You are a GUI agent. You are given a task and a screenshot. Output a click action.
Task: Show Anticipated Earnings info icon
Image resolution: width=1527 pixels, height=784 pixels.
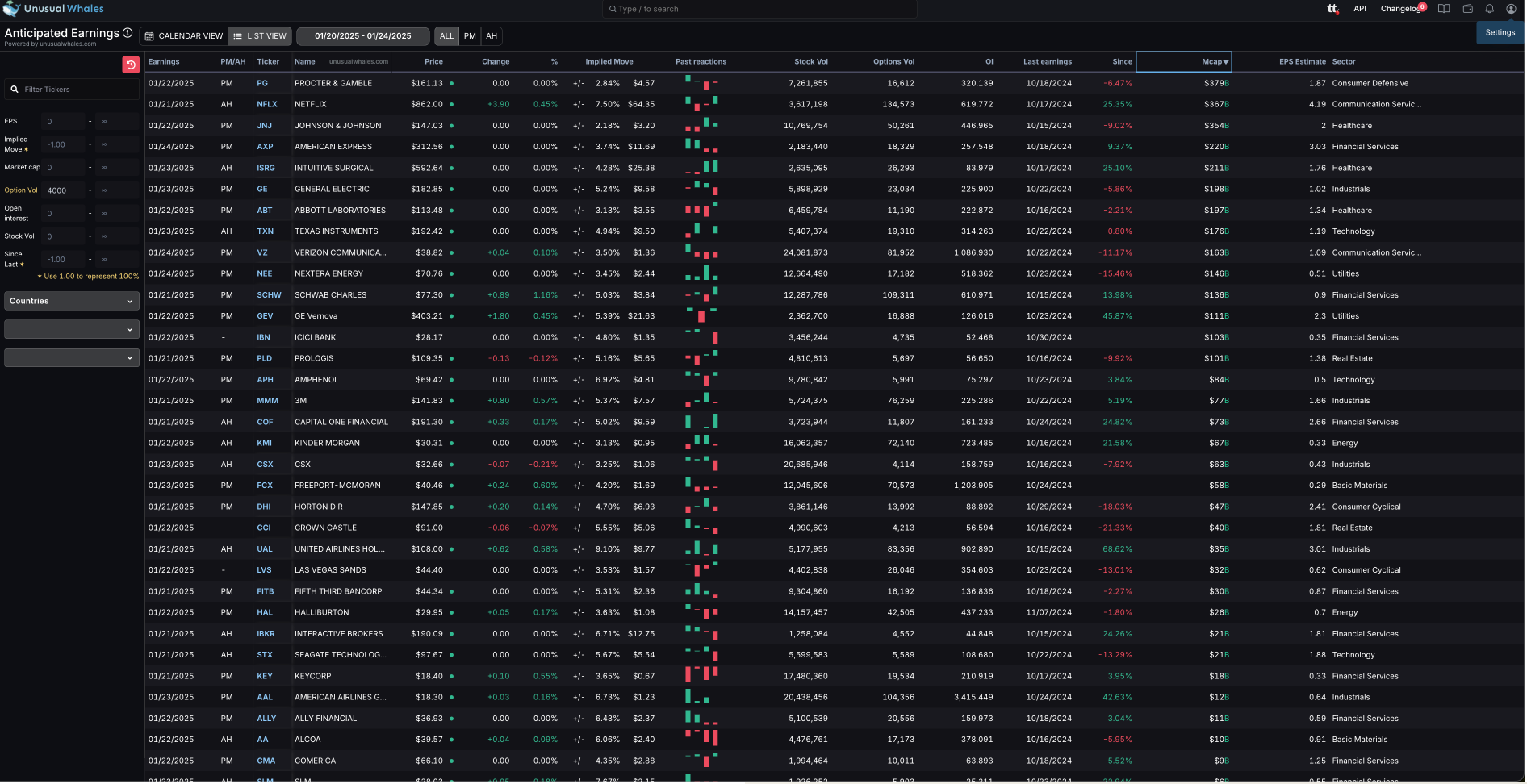point(128,33)
